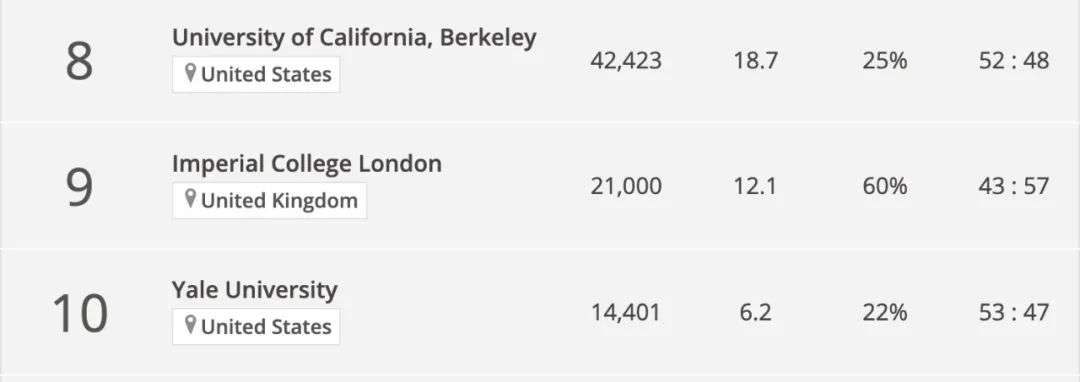Click rank number 9
This screenshot has width=1080, height=382.
[x=79, y=188]
